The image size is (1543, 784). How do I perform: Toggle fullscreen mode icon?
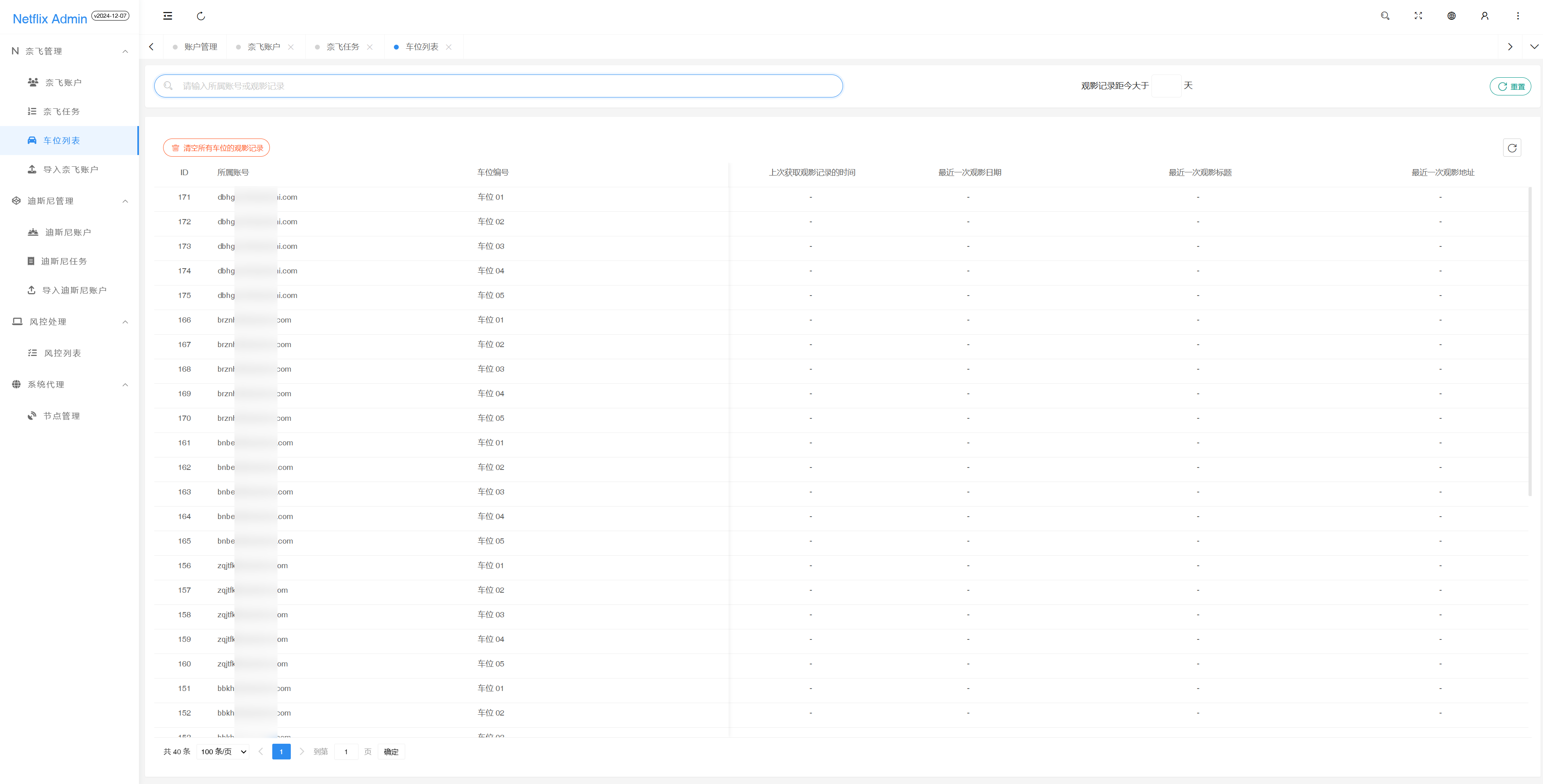coord(1419,16)
